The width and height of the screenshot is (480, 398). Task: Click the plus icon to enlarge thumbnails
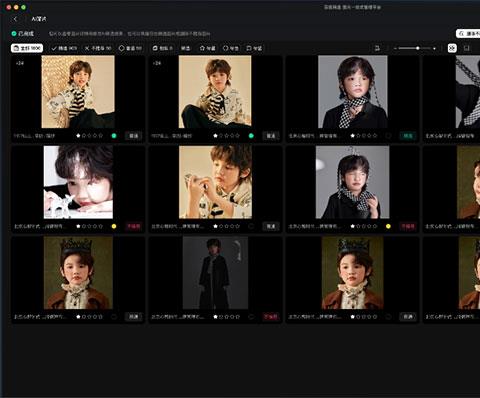pyautogui.click(x=434, y=49)
